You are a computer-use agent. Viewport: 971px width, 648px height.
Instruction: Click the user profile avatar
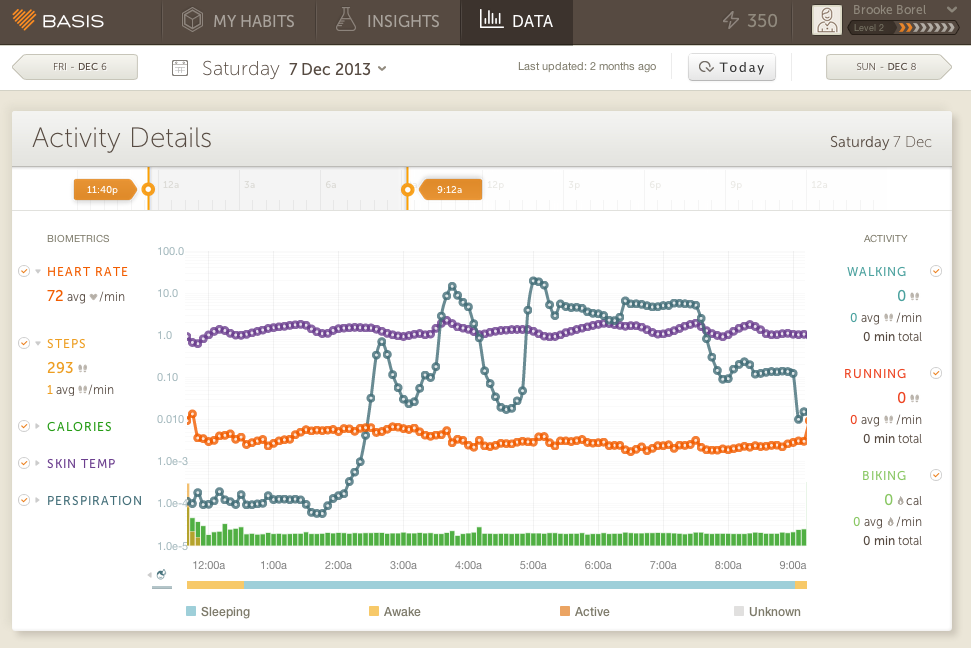click(826, 20)
